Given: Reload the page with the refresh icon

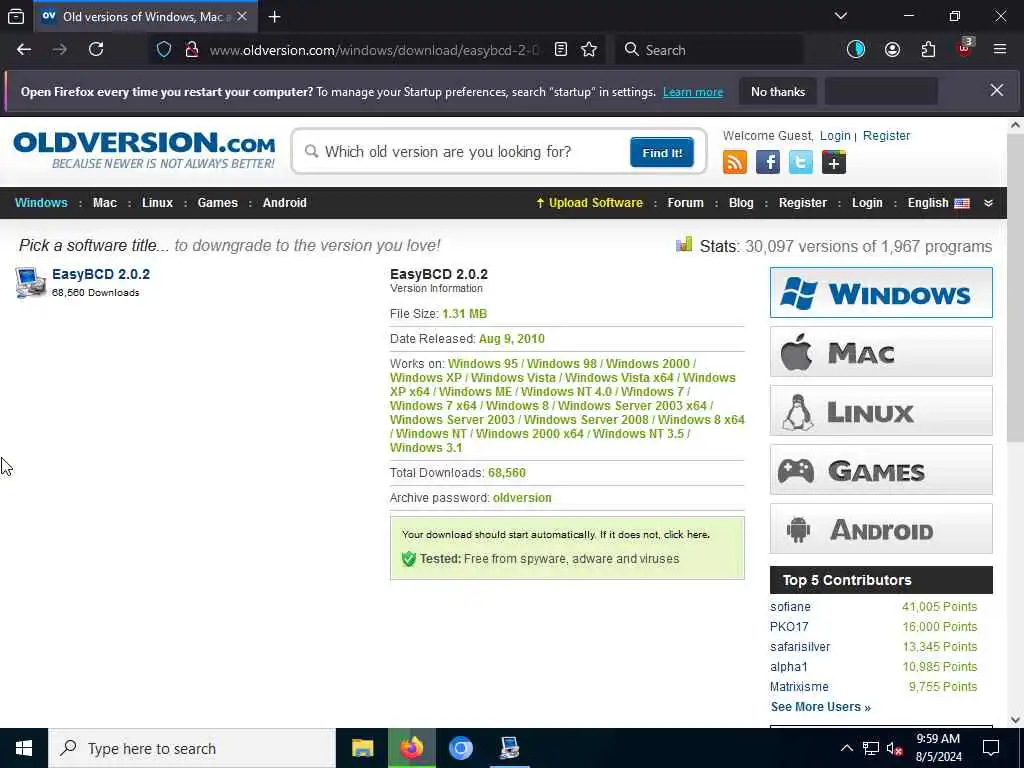Looking at the screenshot, I should tap(96, 50).
